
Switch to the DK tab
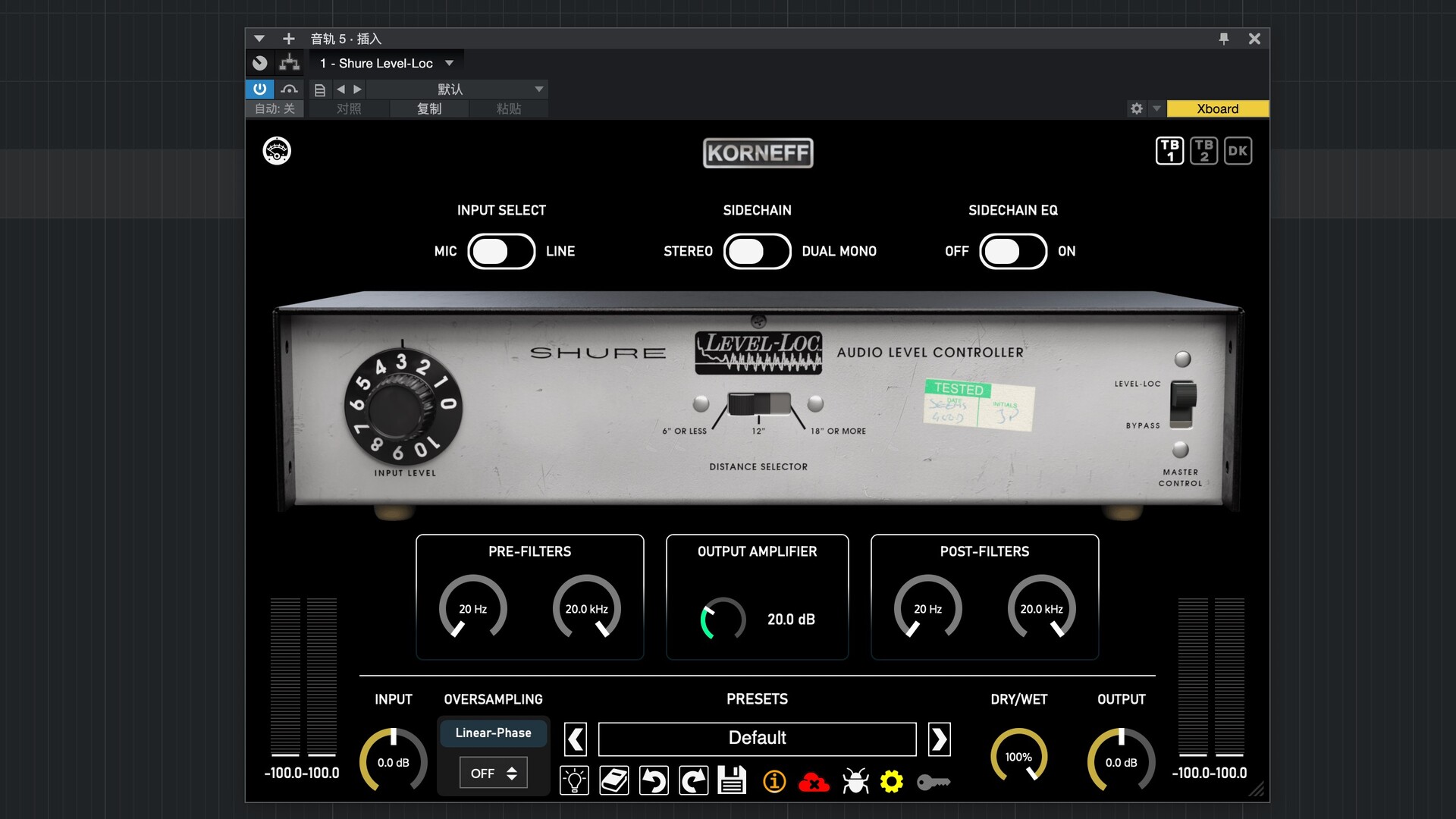[x=1238, y=151]
